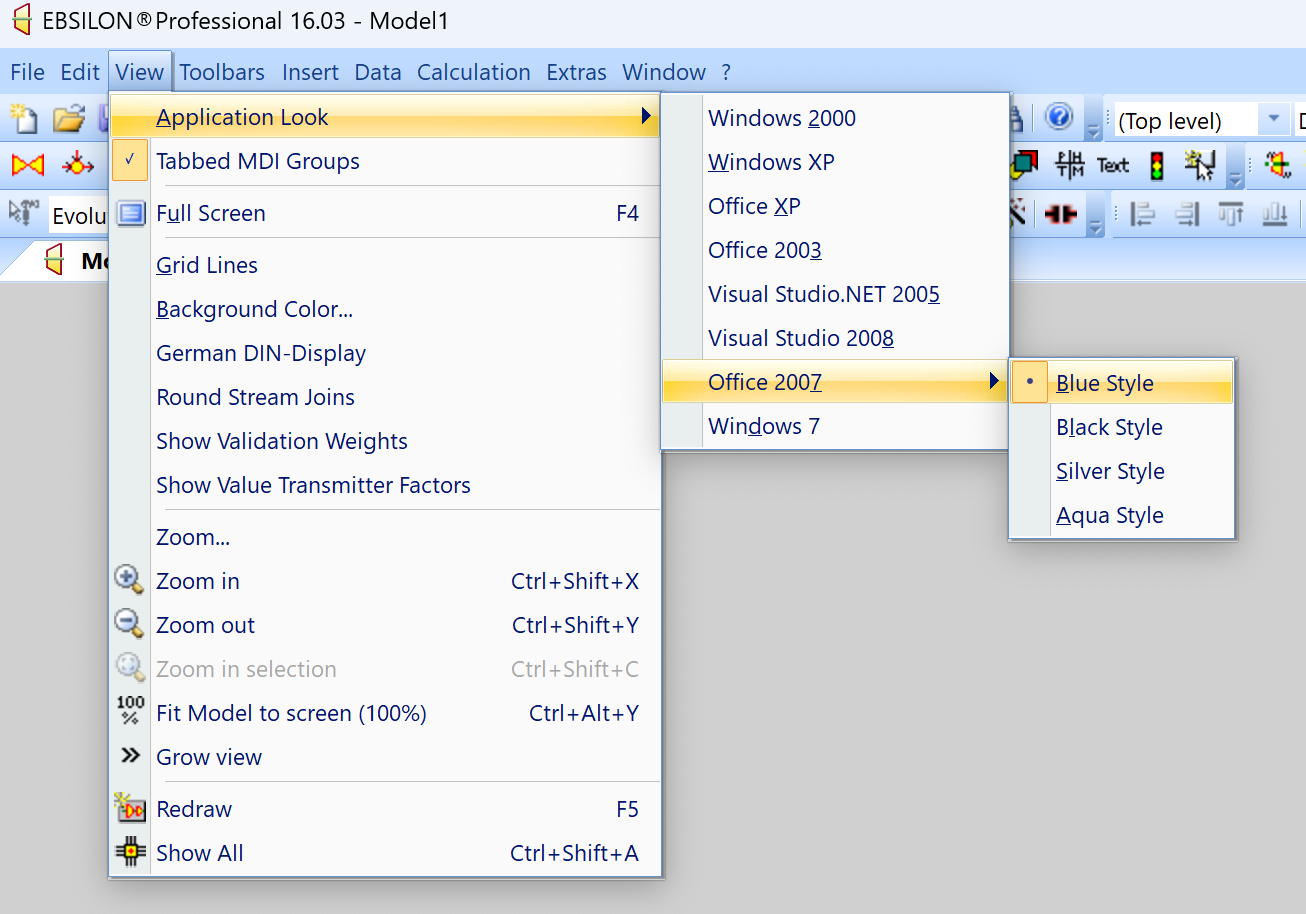Select Silver Style look
The height and width of the screenshot is (914, 1306).
[x=1122, y=471]
